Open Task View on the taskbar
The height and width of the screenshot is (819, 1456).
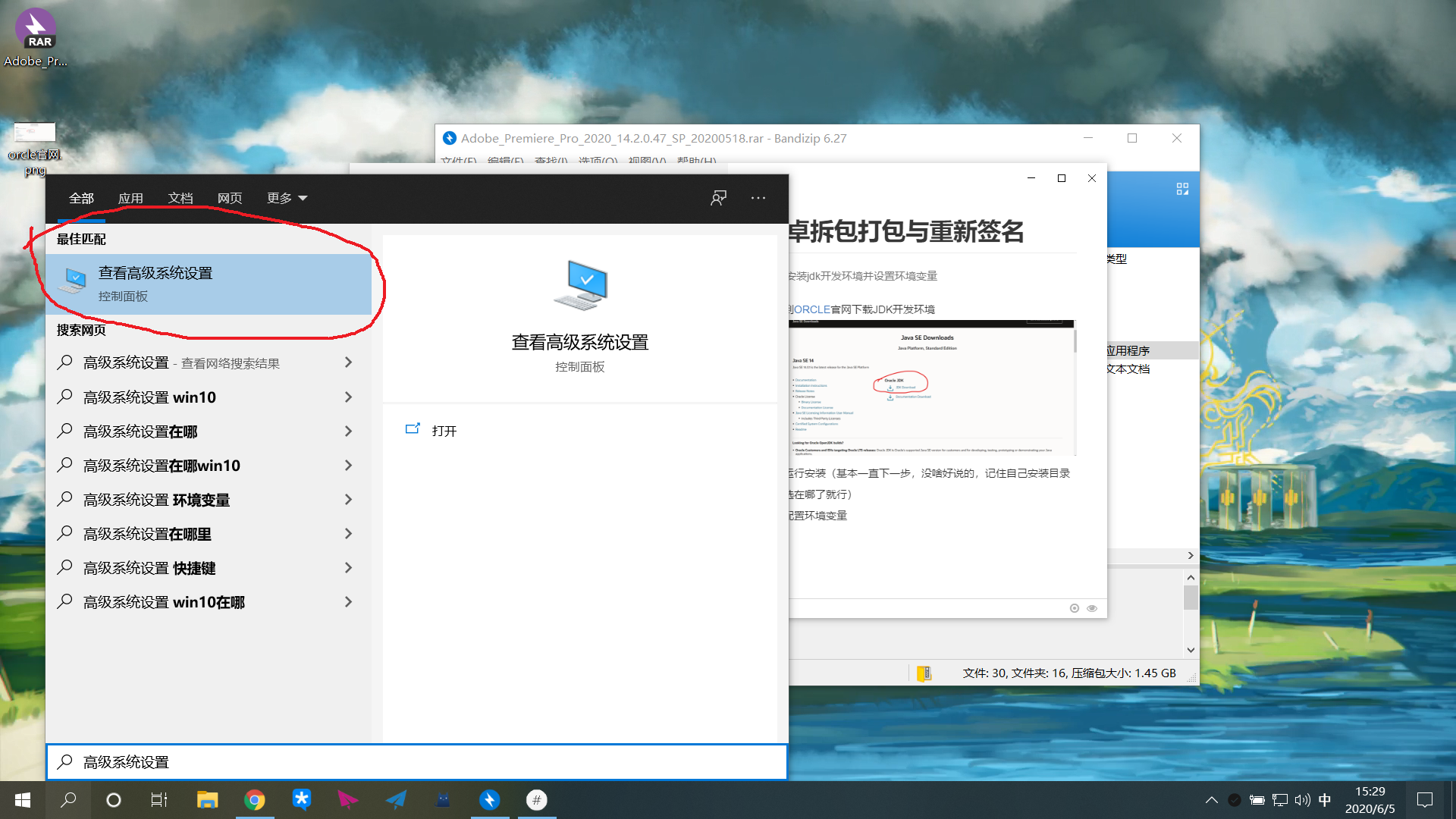[x=159, y=800]
